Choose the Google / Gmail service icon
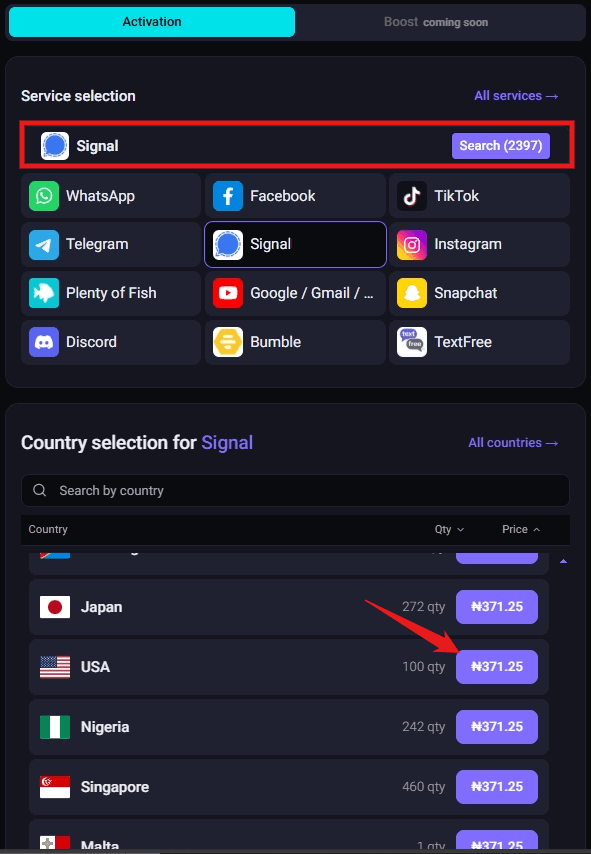Screen dimensions: 591x854 [x=228, y=293]
